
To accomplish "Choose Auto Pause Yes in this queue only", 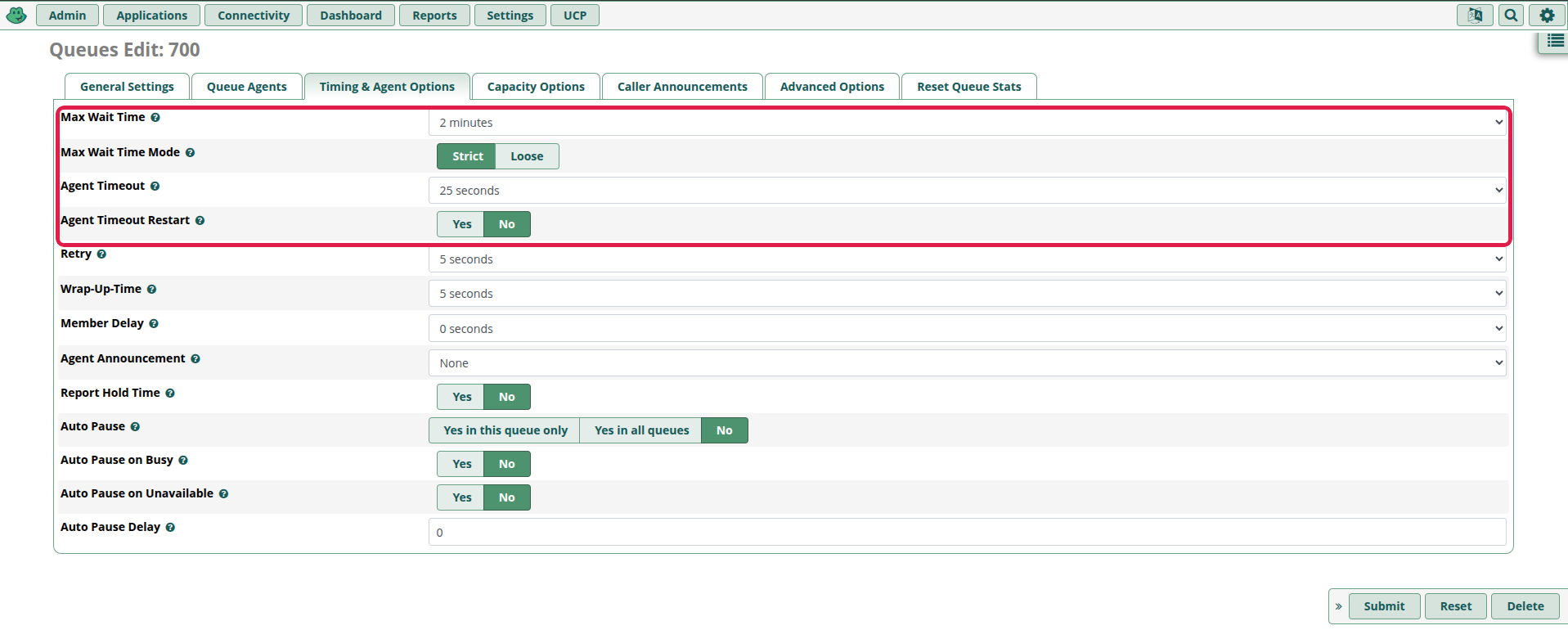I will (505, 430).
